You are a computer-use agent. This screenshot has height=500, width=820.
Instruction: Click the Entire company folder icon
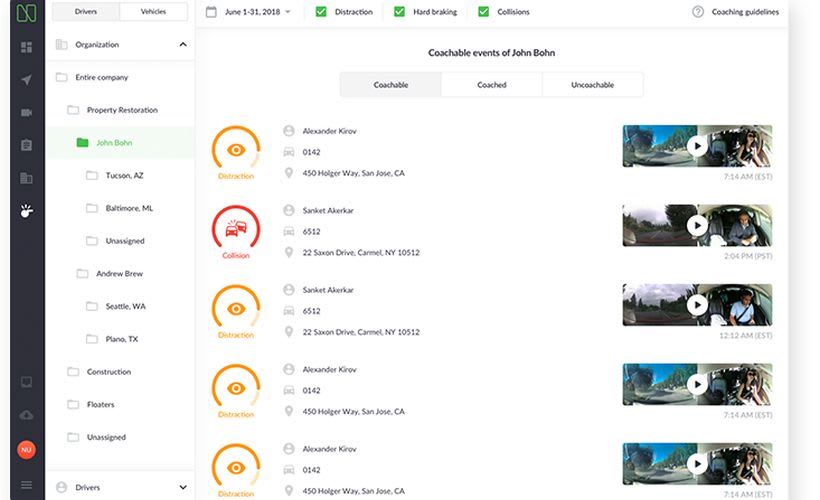pyautogui.click(x=62, y=77)
